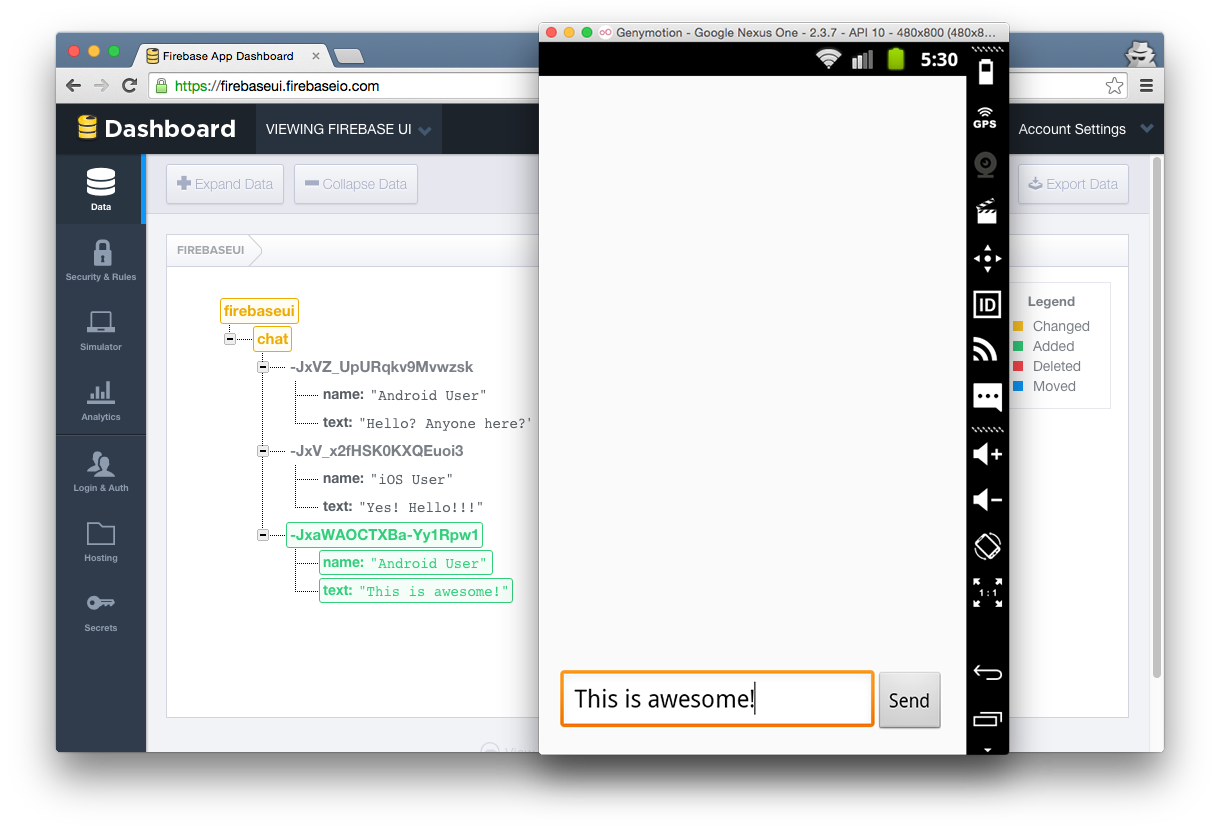This screenshot has height=832, width=1220.
Task: Collapse the -JxaWAOCTXBa-Yy1Rpw1 node
Action: point(263,535)
